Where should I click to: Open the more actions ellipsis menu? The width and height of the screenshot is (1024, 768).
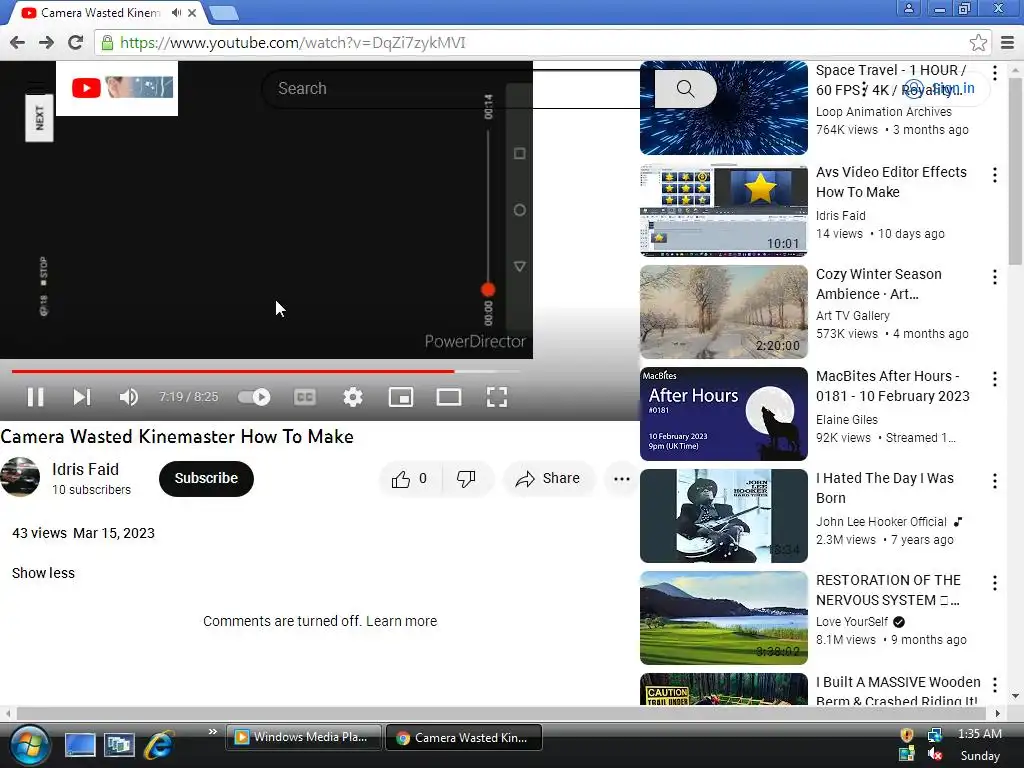622,479
